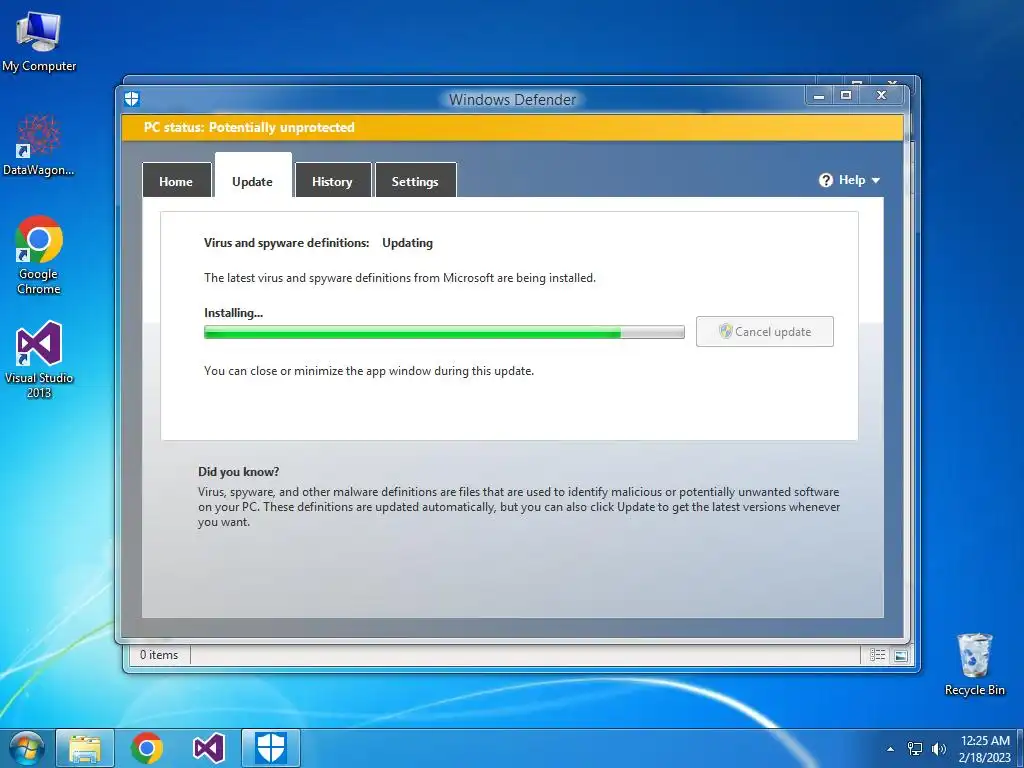Open My Computer desktop icon
The height and width of the screenshot is (768, 1024).
39,42
